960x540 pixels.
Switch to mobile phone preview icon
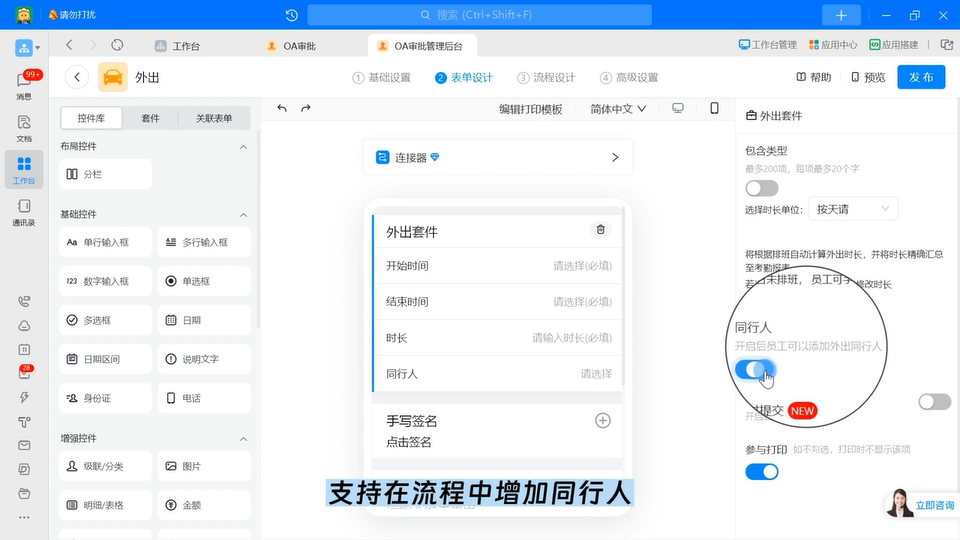click(714, 108)
